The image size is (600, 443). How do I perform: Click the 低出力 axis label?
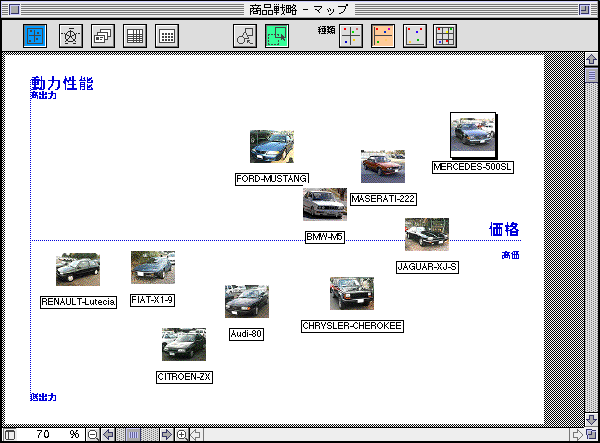tap(43, 397)
